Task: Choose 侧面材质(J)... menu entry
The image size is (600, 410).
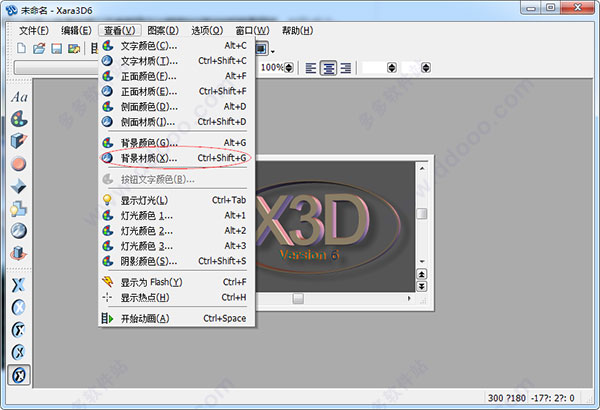Action: 176,122
